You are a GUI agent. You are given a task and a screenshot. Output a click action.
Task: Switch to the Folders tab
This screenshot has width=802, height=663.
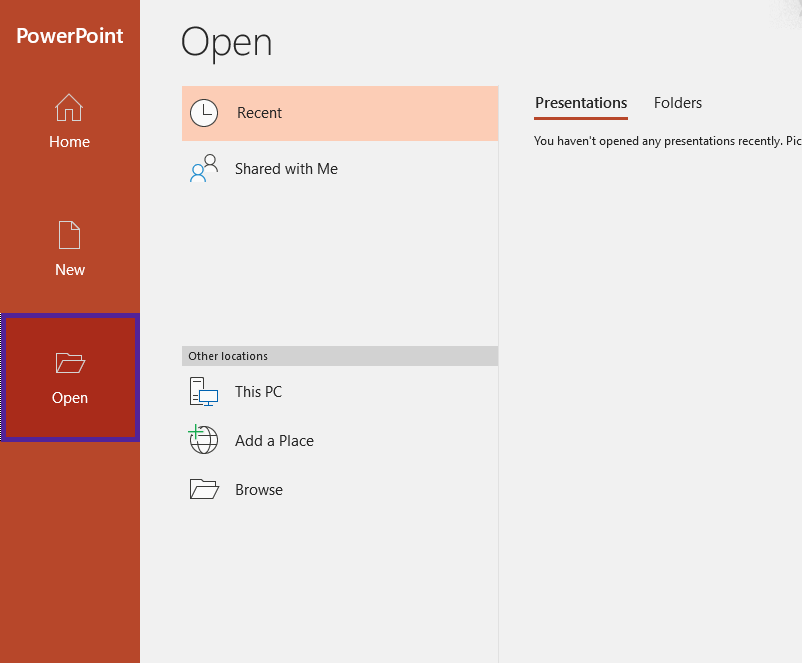tap(678, 103)
